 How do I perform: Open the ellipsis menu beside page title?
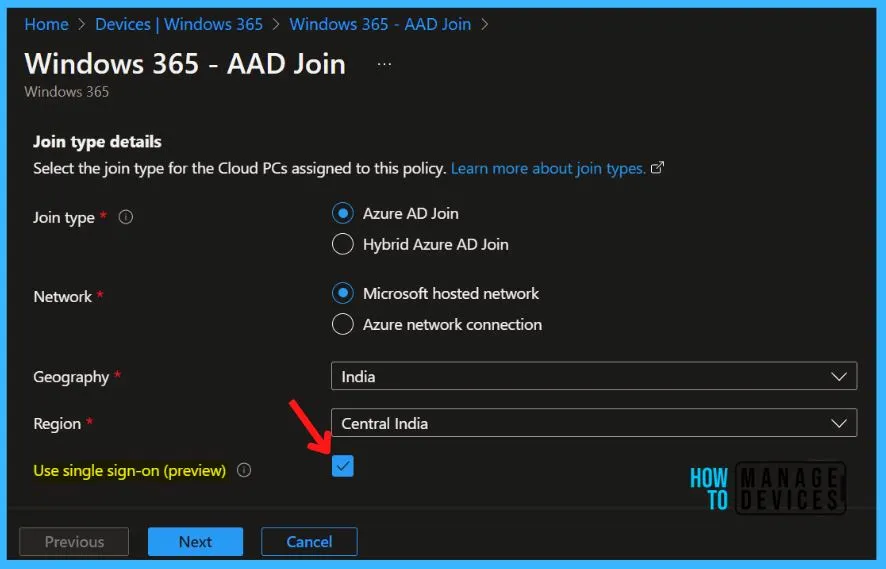coord(384,64)
